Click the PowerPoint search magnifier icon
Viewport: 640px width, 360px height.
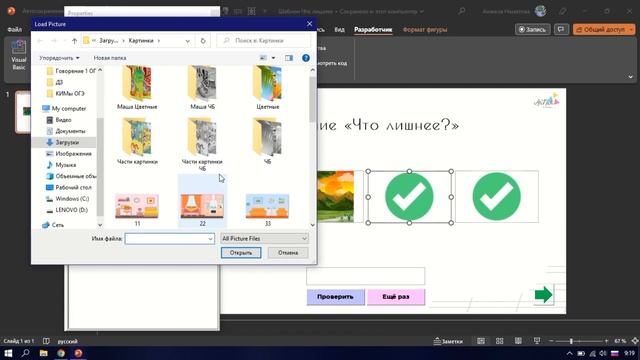coord(461,11)
